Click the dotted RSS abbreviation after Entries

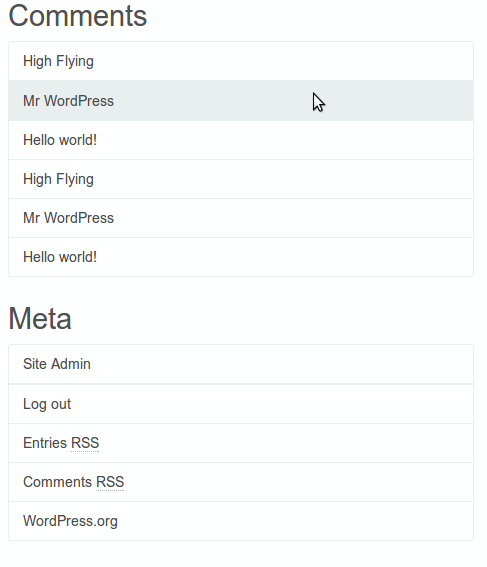point(85,443)
